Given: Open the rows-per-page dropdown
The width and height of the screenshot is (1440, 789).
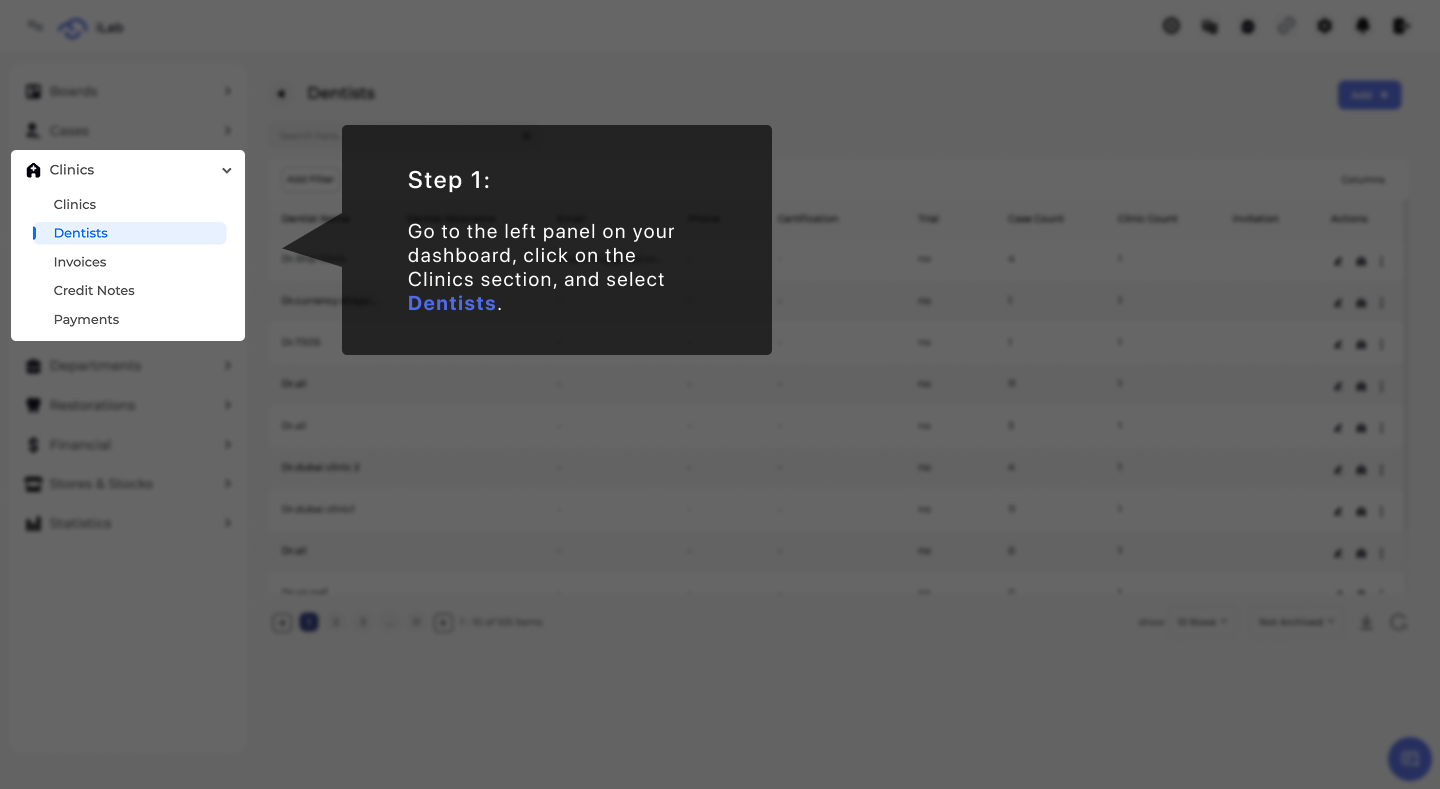Looking at the screenshot, I should pos(1201,622).
